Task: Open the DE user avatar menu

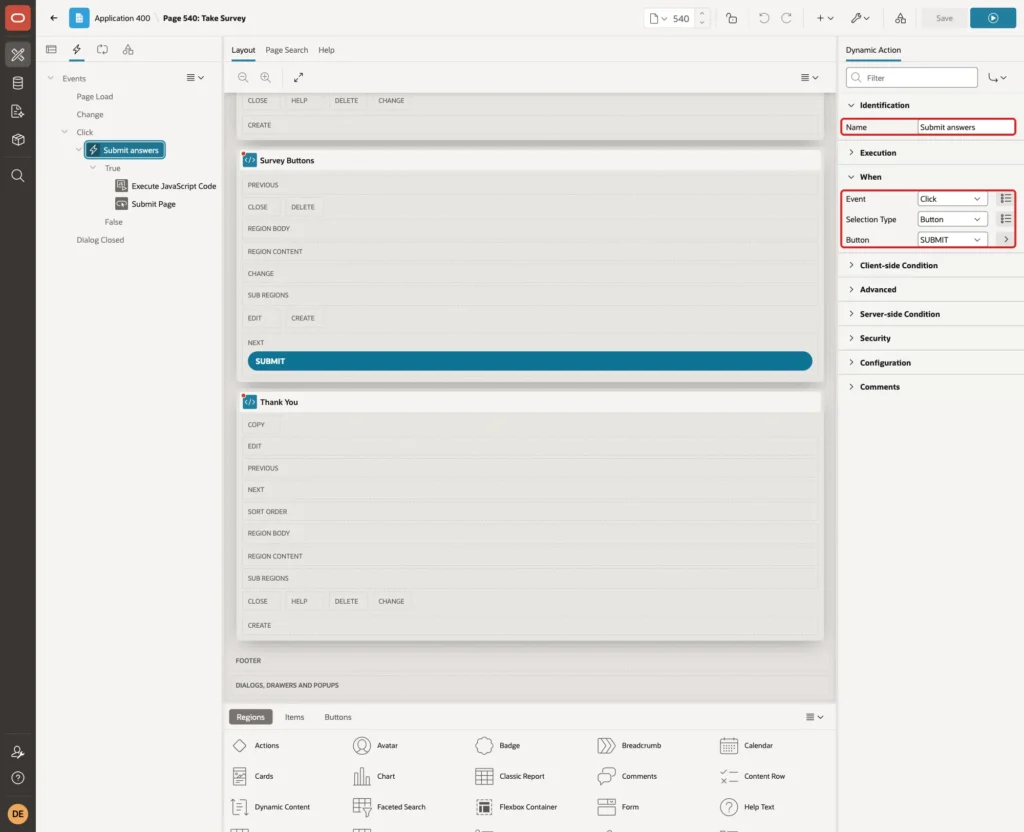Action: tap(18, 814)
